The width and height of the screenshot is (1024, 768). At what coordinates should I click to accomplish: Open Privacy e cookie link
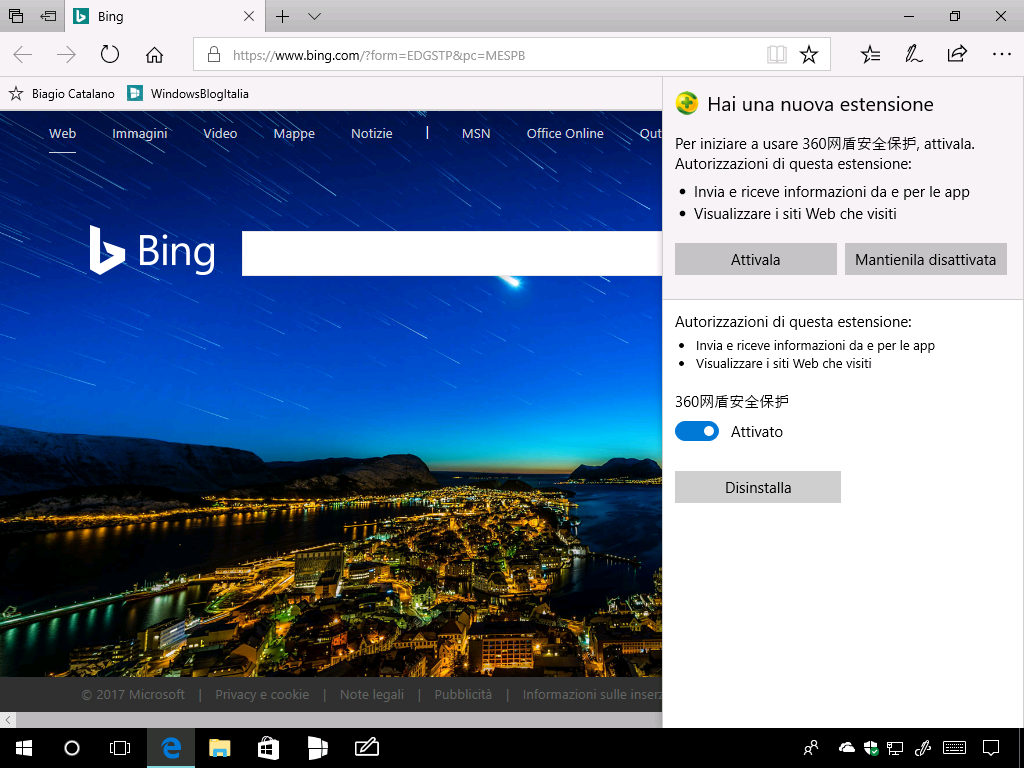point(262,694)
